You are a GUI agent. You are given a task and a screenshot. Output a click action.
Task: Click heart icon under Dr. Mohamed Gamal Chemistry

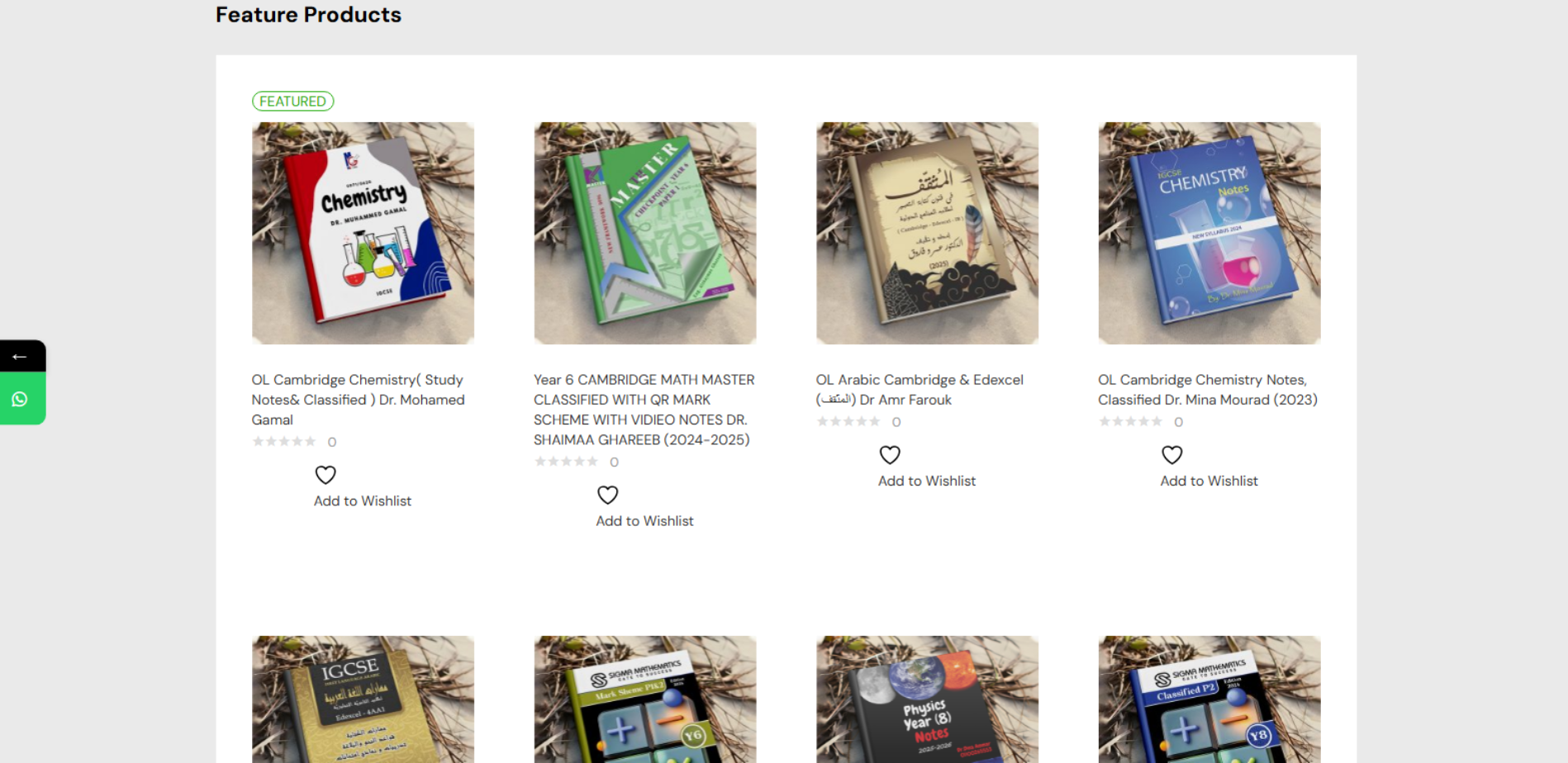pyautogui.click(x=325, y=475)
